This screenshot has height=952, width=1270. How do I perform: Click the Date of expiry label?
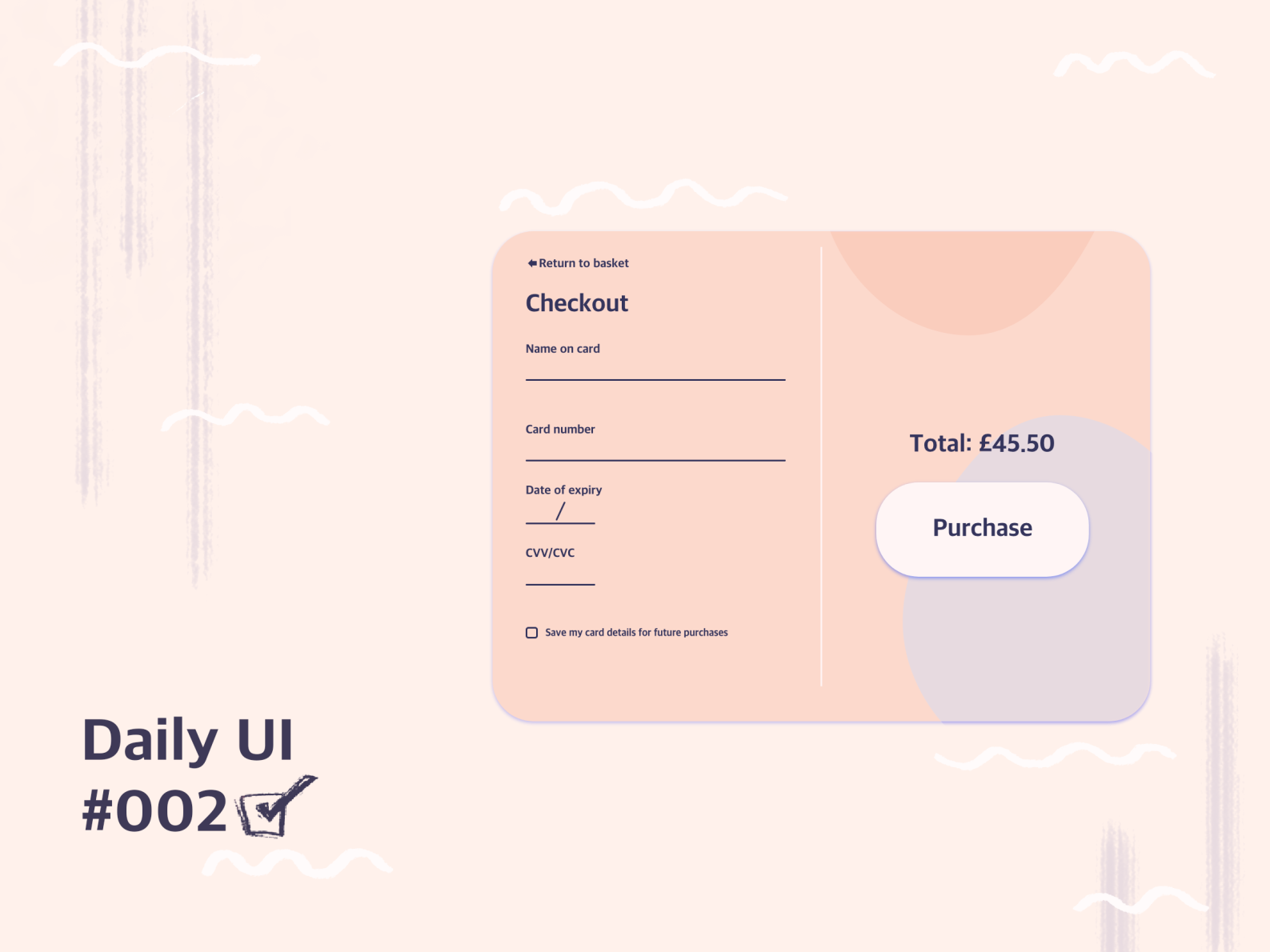pyautogui.click(x=563, y=489)
